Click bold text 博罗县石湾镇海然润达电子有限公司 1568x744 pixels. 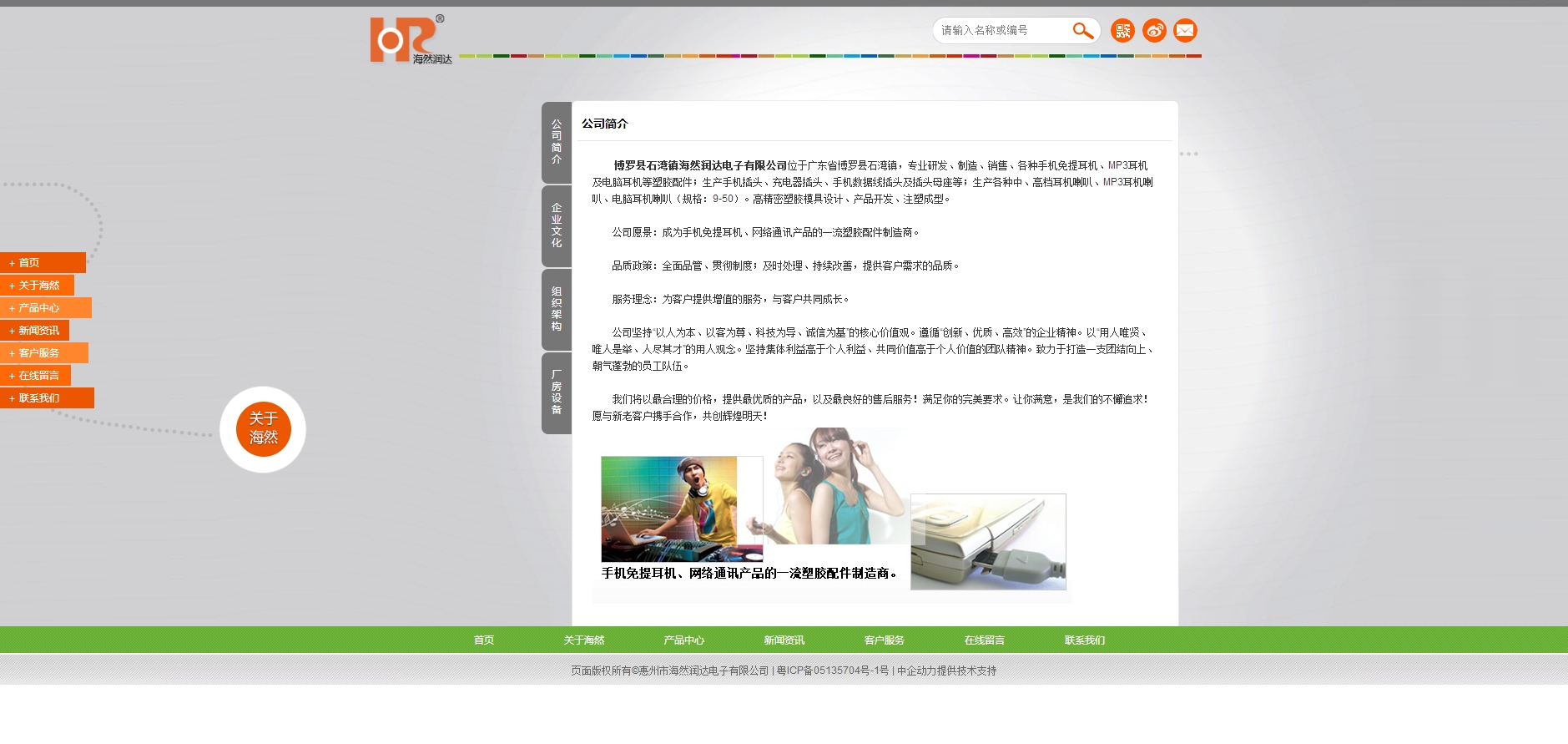pyautogui.click(x=700, y=165)
